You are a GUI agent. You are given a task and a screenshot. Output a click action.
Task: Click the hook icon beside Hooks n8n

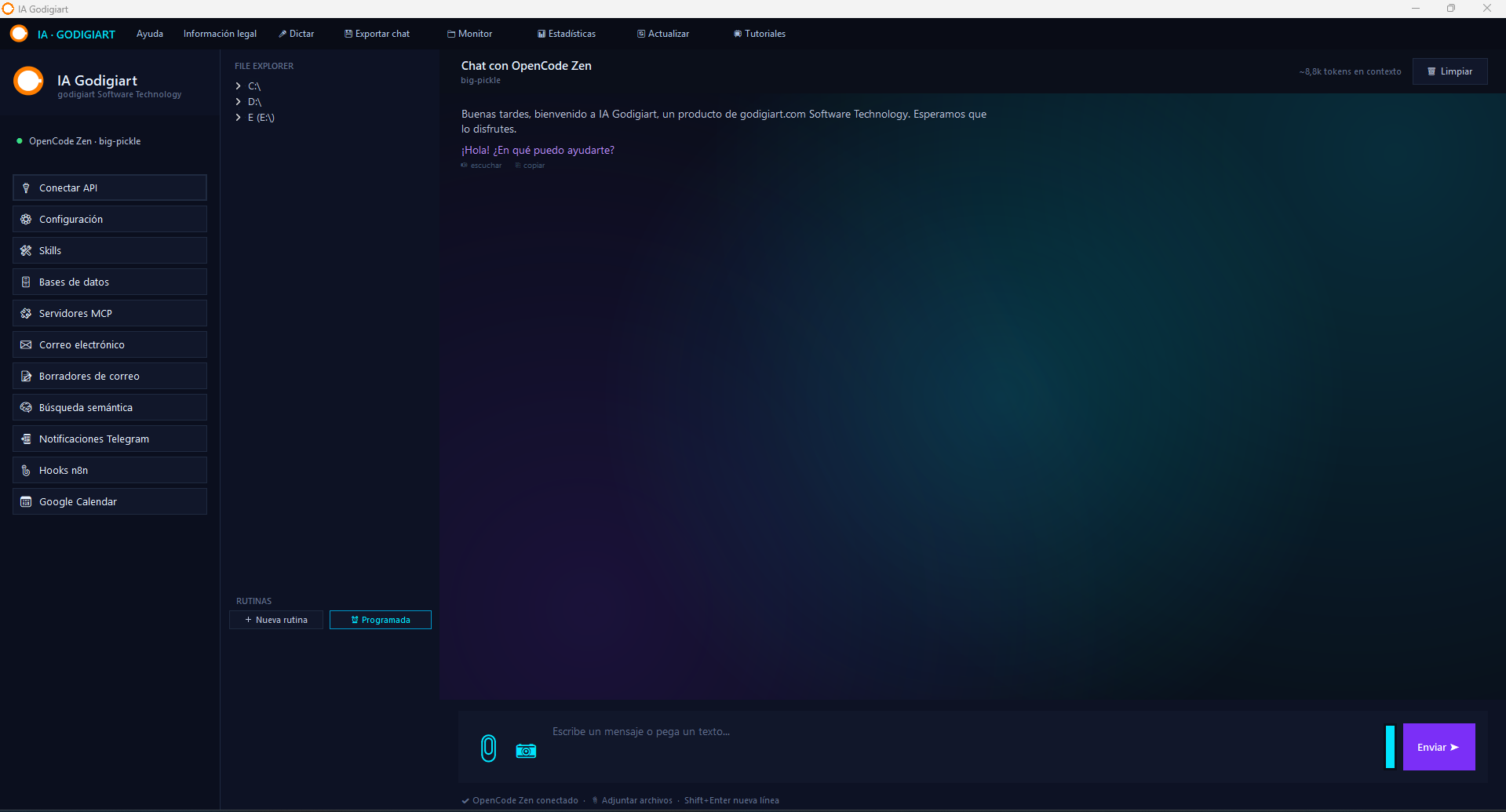26,471
